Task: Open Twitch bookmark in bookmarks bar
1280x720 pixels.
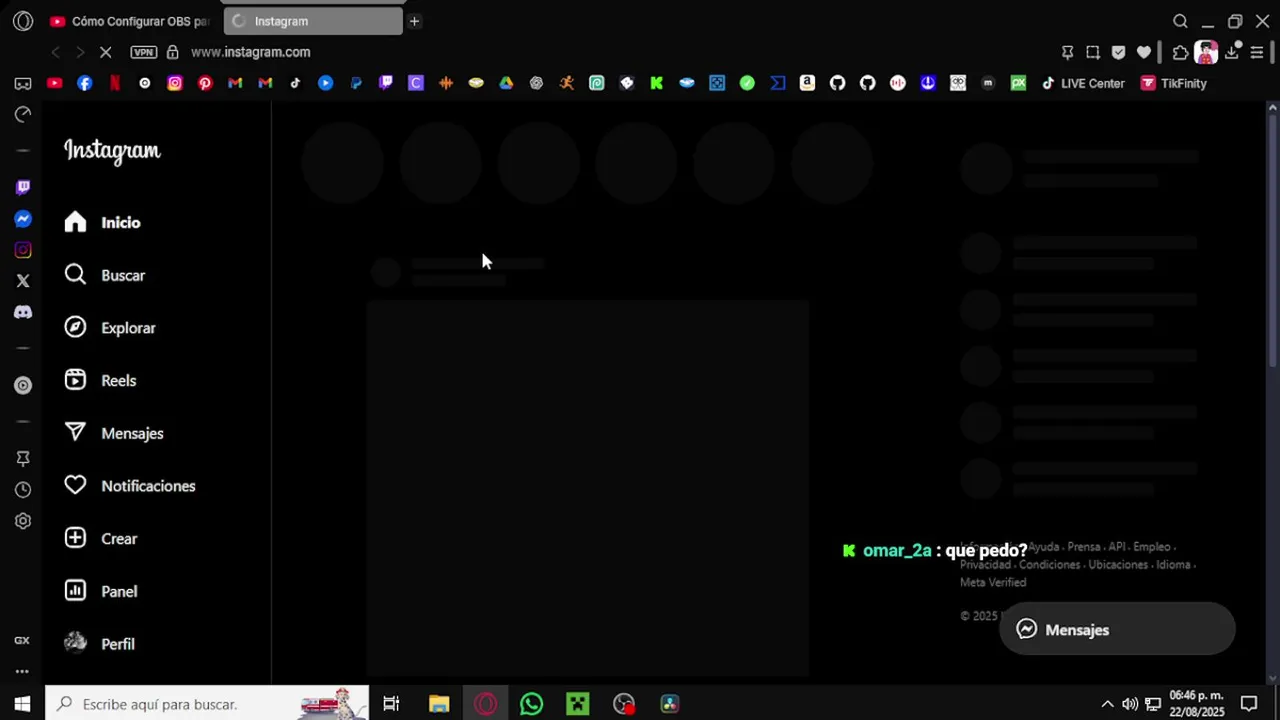Action: [386, 83]
